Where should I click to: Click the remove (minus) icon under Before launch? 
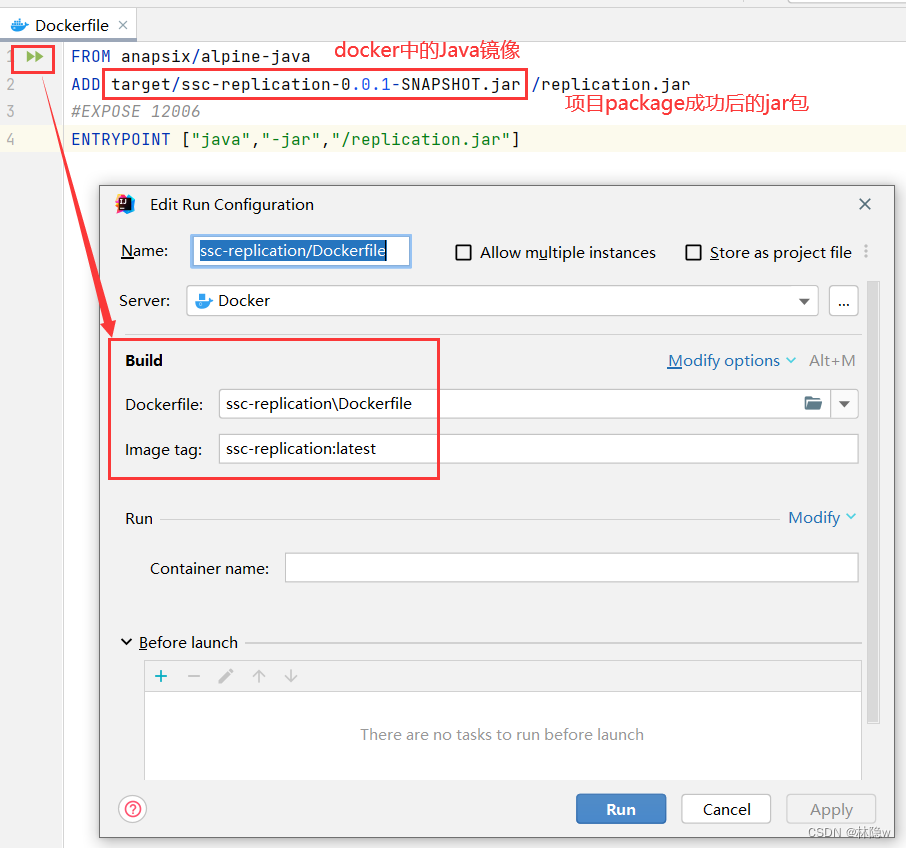(x=193, y=675)
